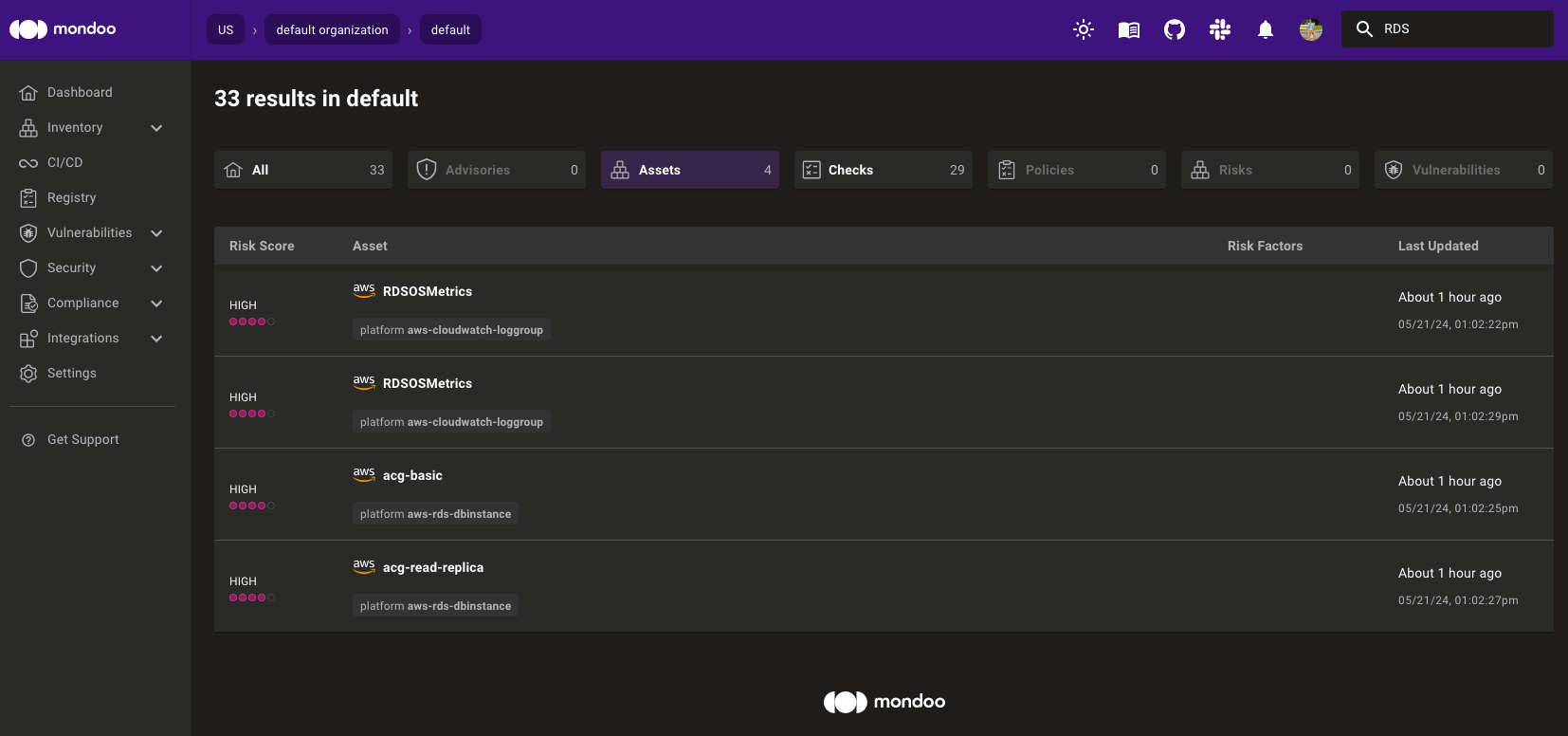Click the Risk Score column header
1568x736 pixels.
point(262,246)
